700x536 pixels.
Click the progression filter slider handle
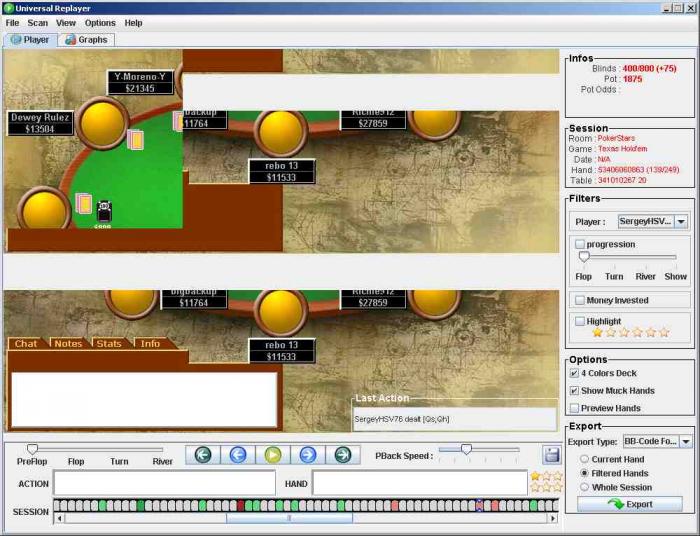tap(584, 257)
